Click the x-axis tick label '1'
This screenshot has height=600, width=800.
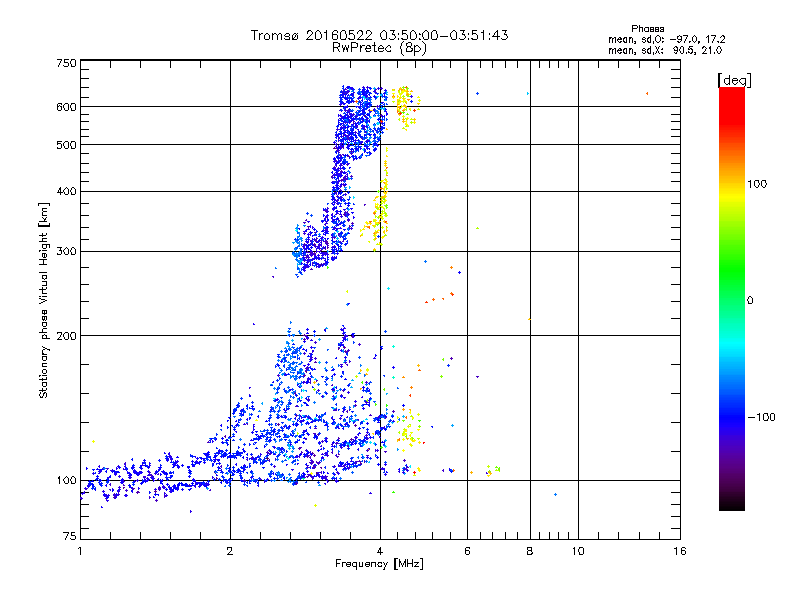click(x=80, y=551)
